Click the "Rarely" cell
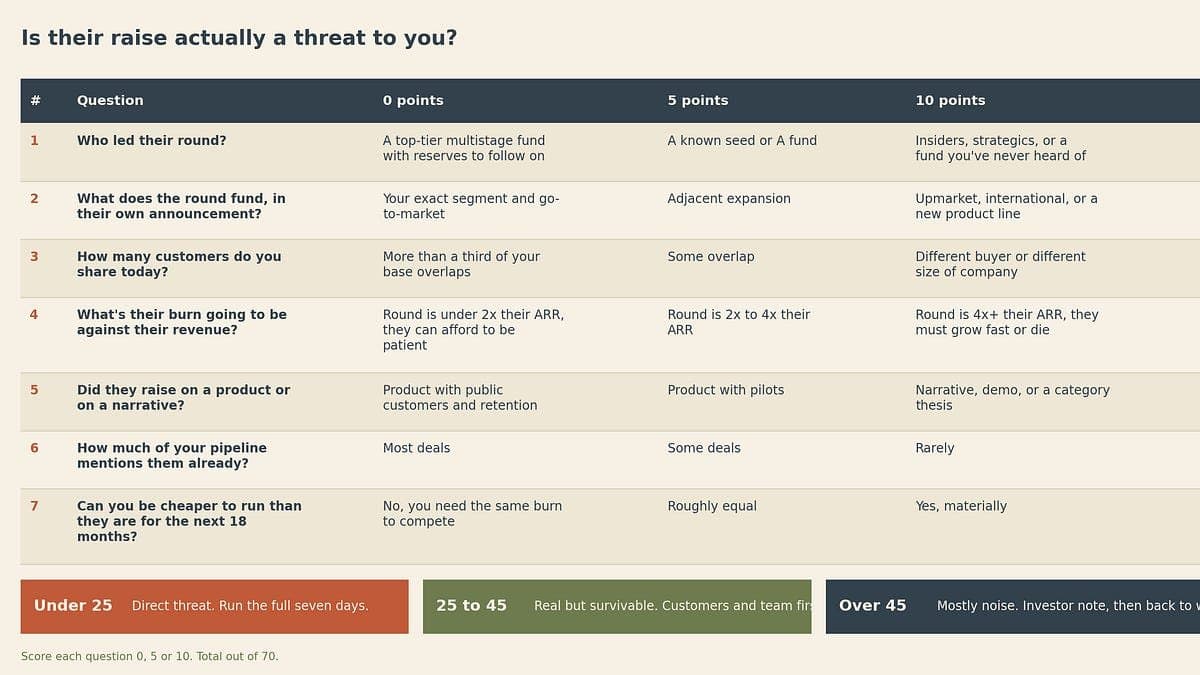The height and width of the screenshot is (675, 1200). pyautogui.click(x=935, y=449)
